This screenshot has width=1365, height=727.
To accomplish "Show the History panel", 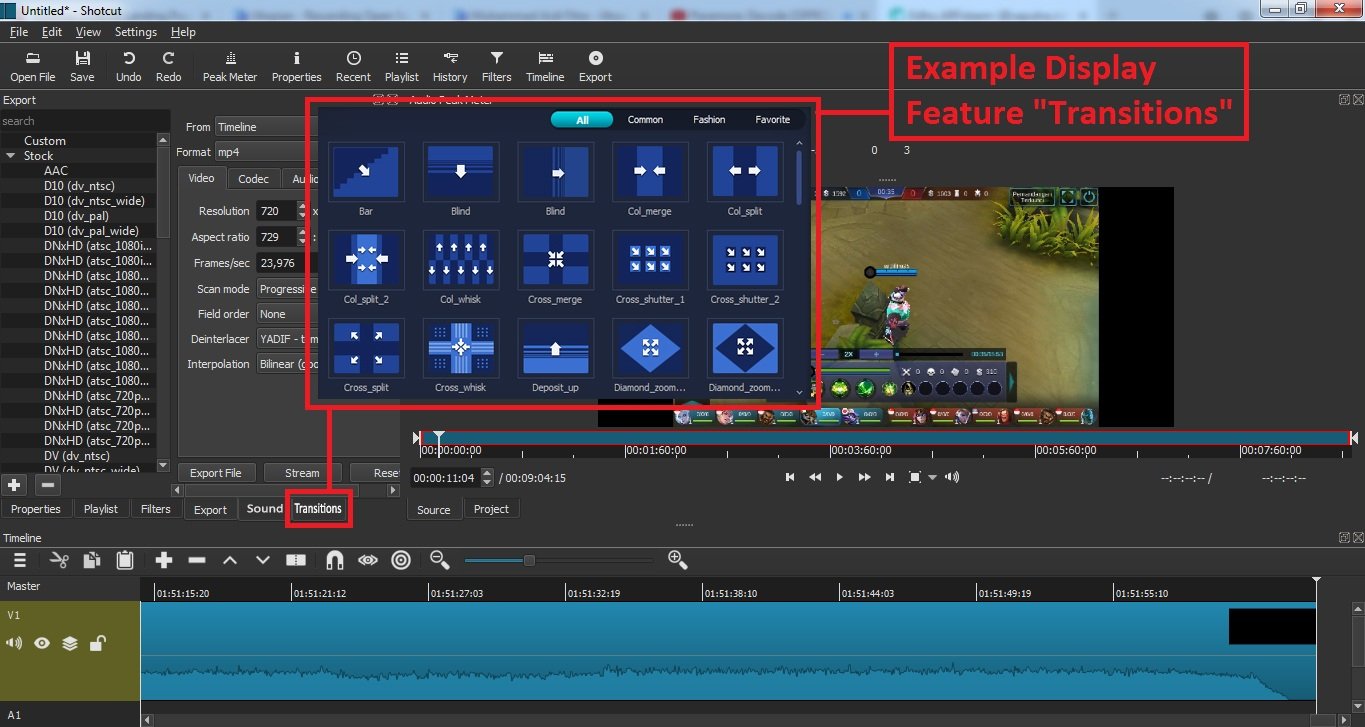I will [450, 66].
